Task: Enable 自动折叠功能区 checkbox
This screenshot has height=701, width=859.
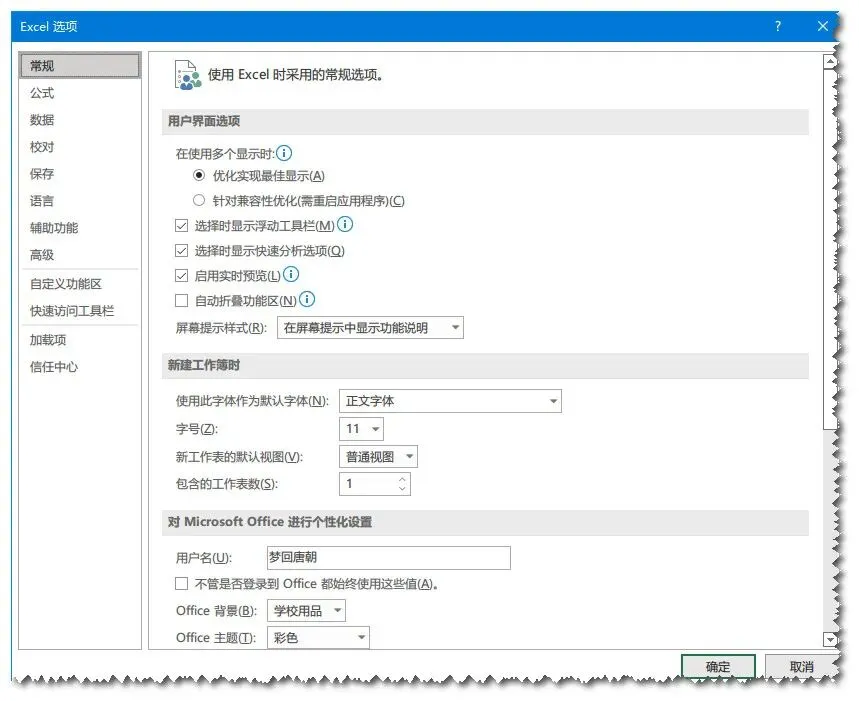Action: [181, 301]
